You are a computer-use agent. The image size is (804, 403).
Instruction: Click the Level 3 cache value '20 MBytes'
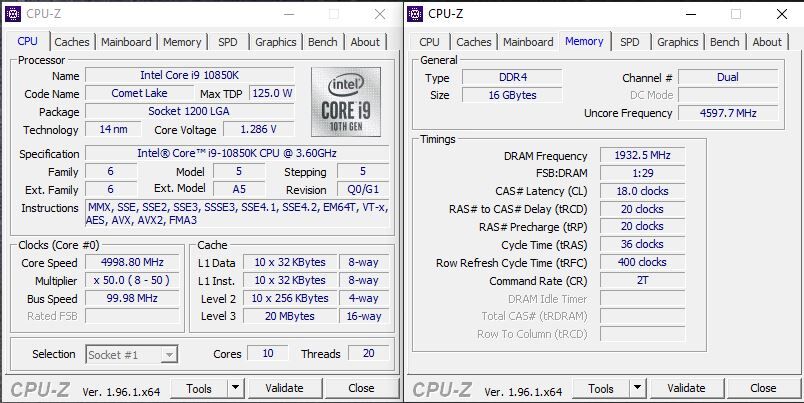coord(290,316)
